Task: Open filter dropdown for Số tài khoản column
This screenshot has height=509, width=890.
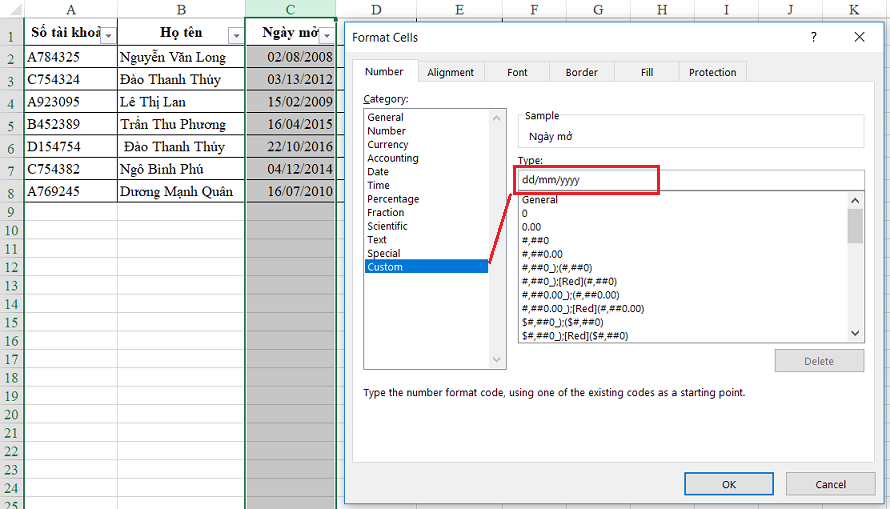Action: [x=108, y=34]
